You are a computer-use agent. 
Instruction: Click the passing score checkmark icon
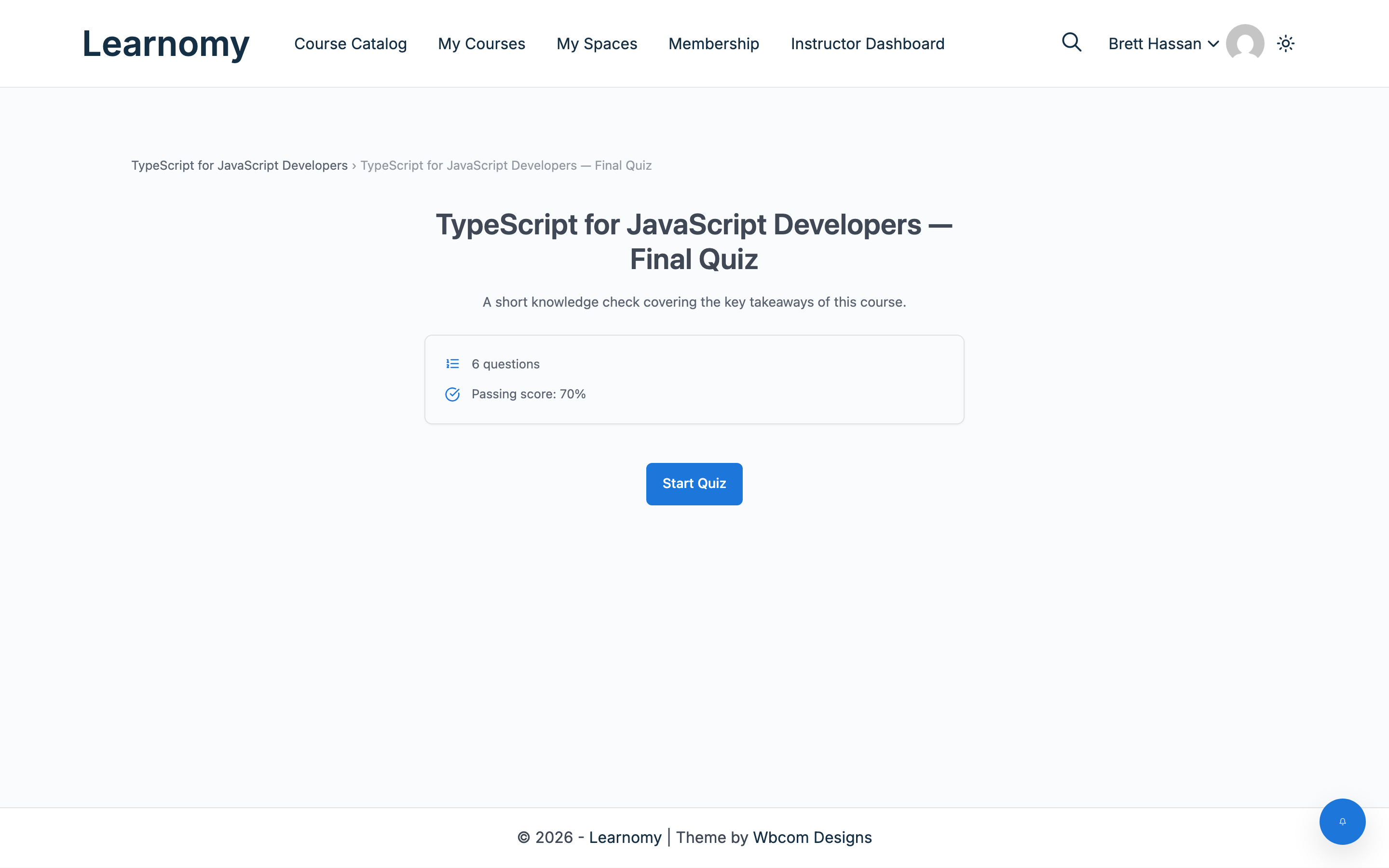point(452,394)
